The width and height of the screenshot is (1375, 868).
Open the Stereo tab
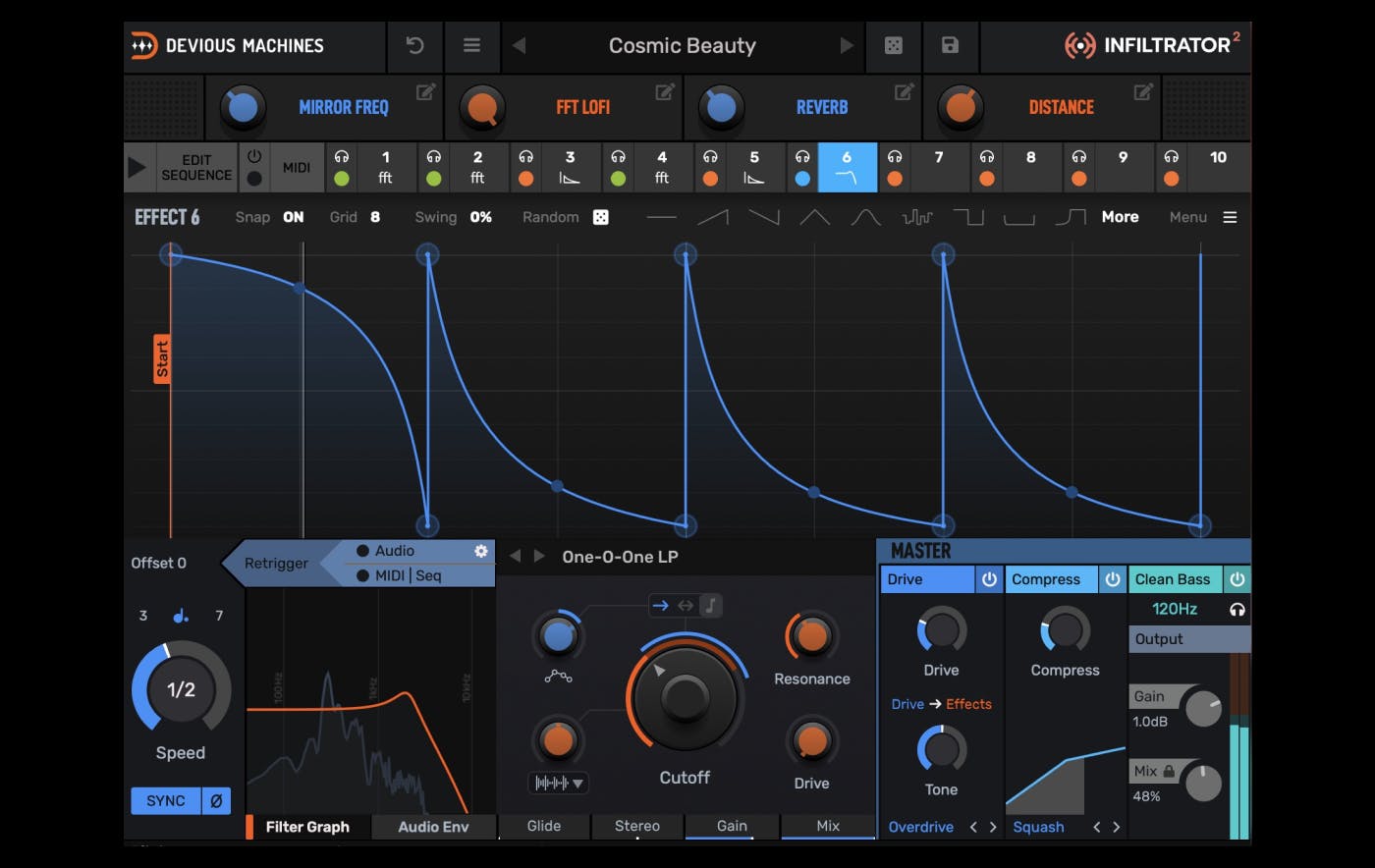tap(636, 826)
